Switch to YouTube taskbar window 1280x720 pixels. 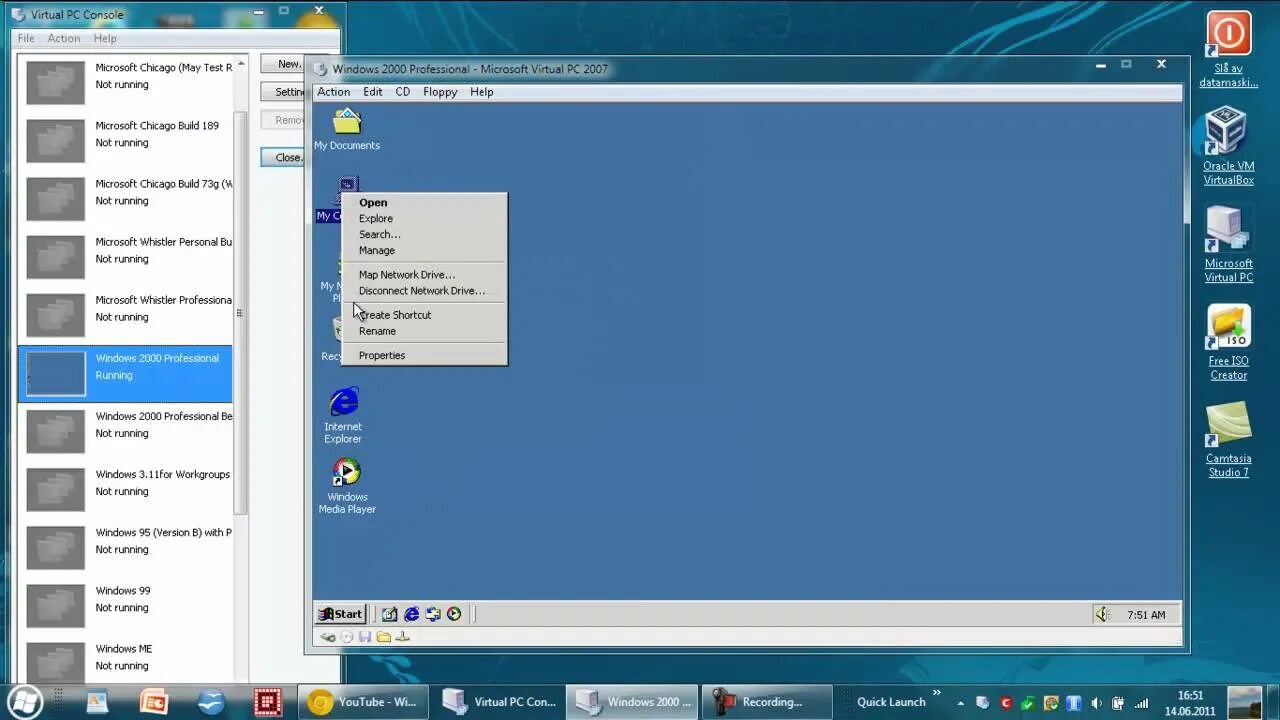[363, 702]
